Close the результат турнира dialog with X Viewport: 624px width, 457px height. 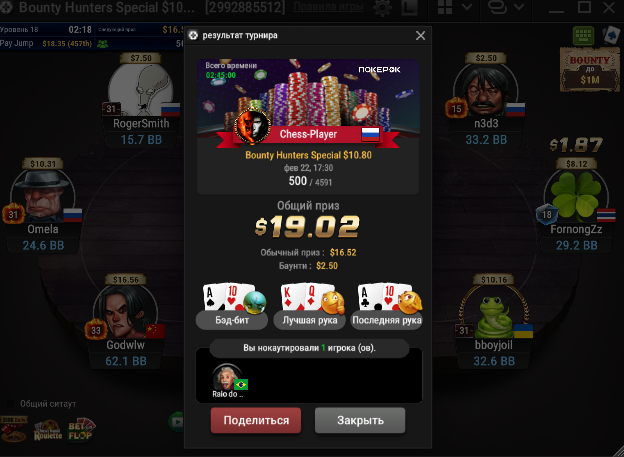[x=420, y=36]
